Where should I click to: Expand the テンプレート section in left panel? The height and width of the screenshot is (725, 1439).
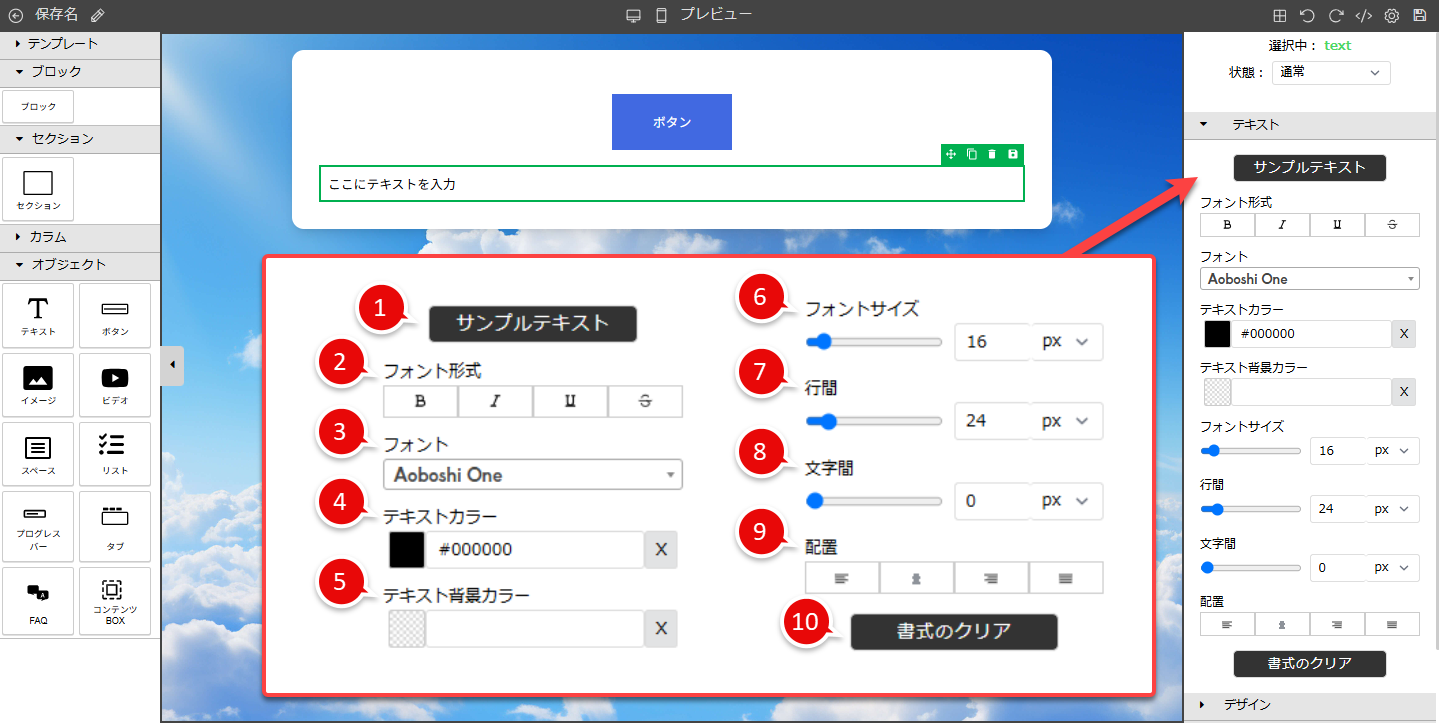pos(62,44)
